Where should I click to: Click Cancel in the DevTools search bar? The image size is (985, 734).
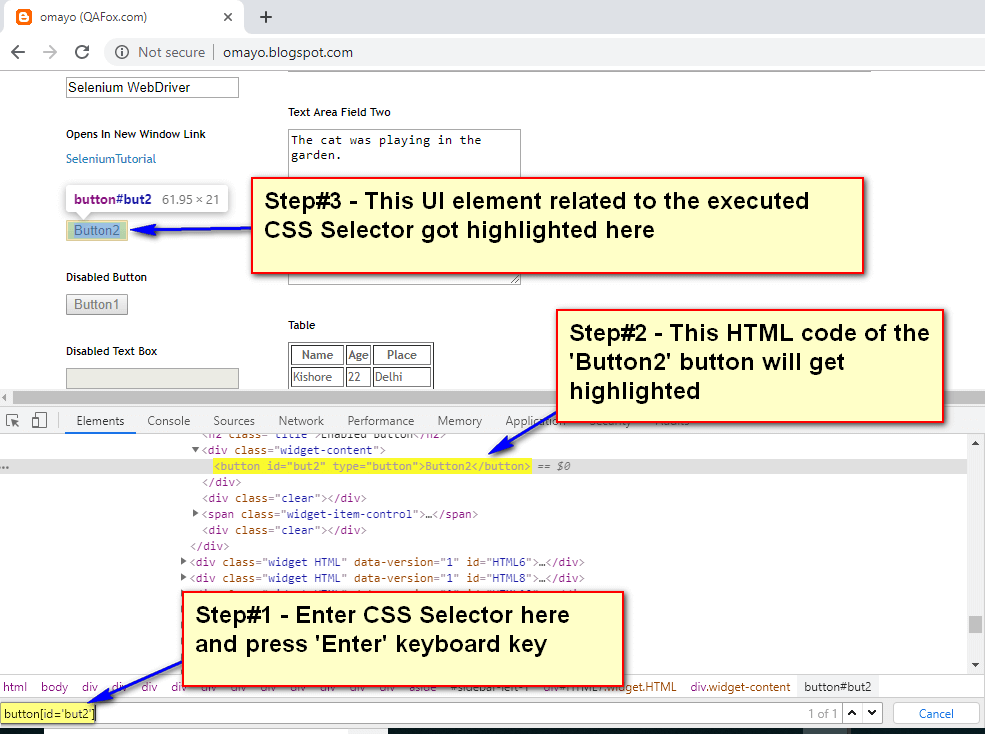point(935,713)
